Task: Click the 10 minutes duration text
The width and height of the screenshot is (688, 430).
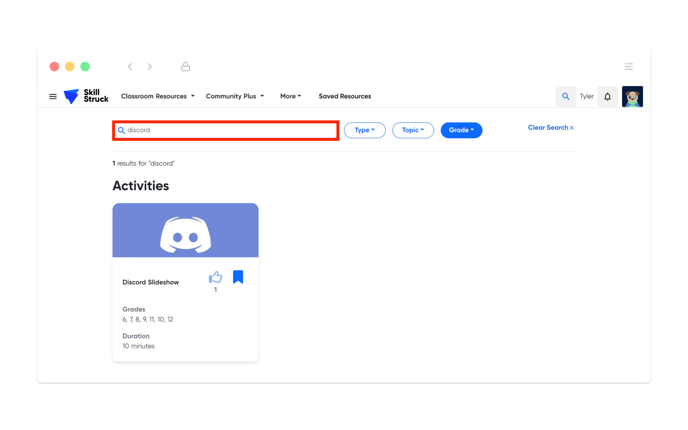Action: (139, 346)
